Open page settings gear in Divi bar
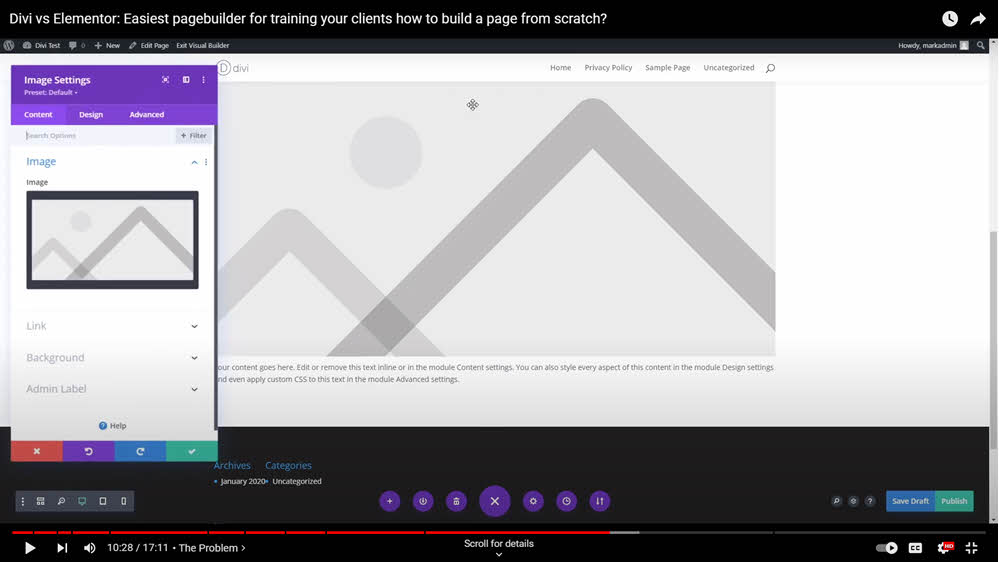999x562 pixels. pyautogui.click(x=533, y=501)
